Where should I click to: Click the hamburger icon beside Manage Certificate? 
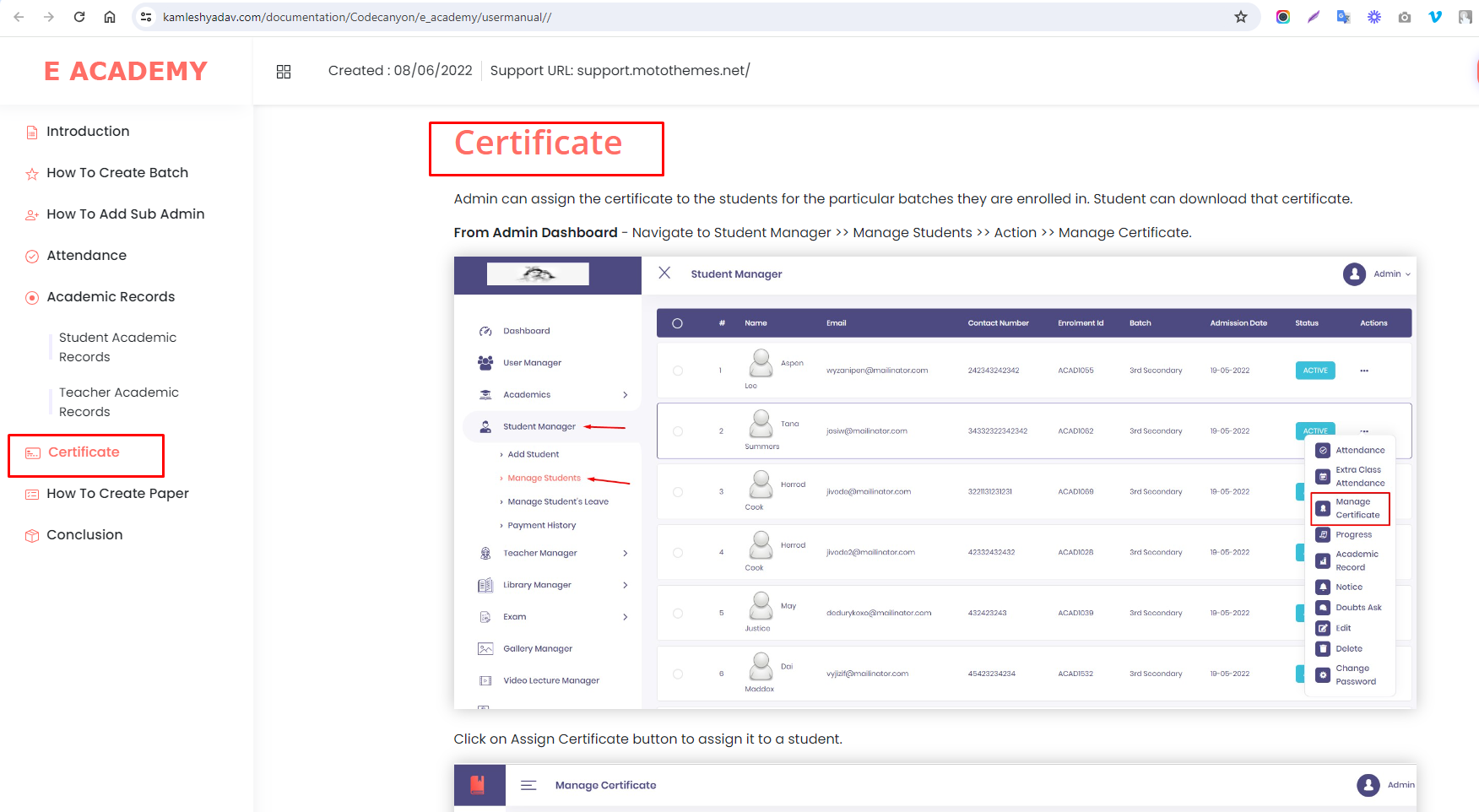pos(528,785)
